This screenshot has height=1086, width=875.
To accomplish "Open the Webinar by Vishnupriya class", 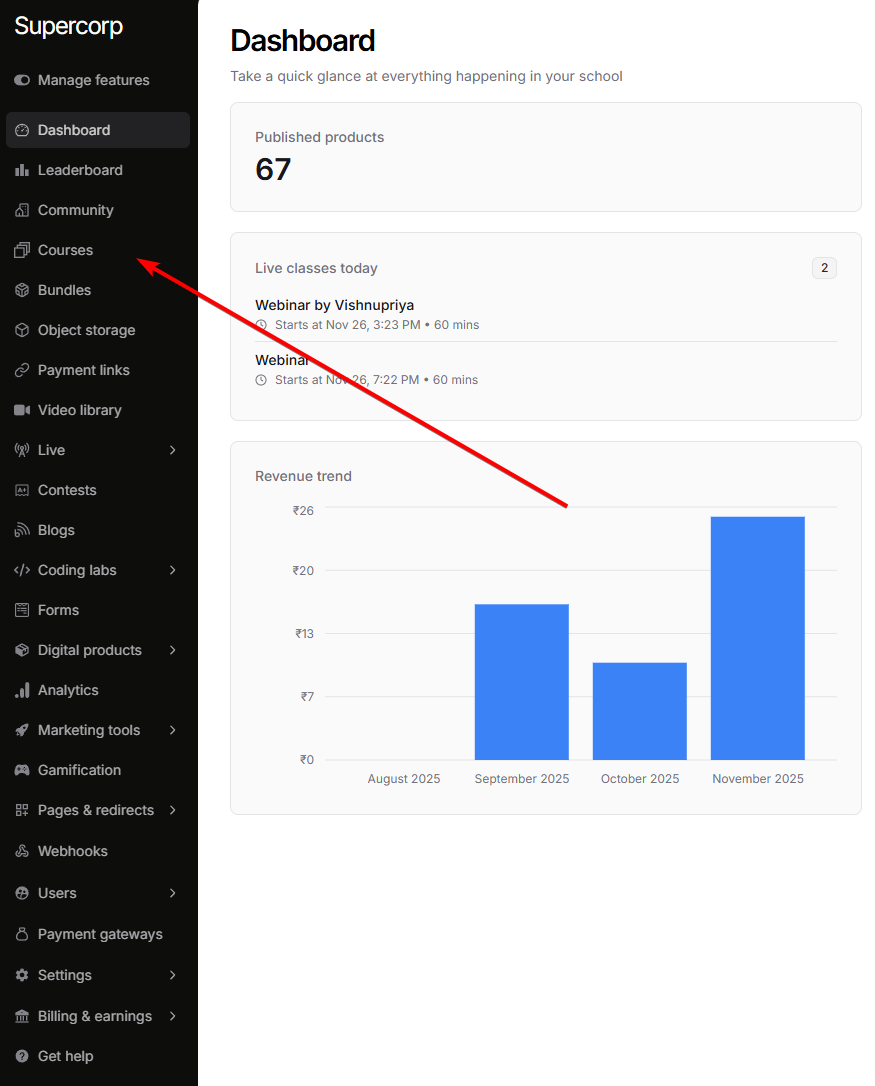I will coord(334,305).
